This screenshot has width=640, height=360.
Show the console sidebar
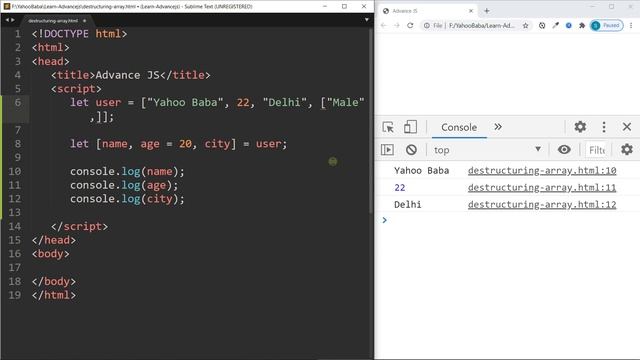[387, 150]
